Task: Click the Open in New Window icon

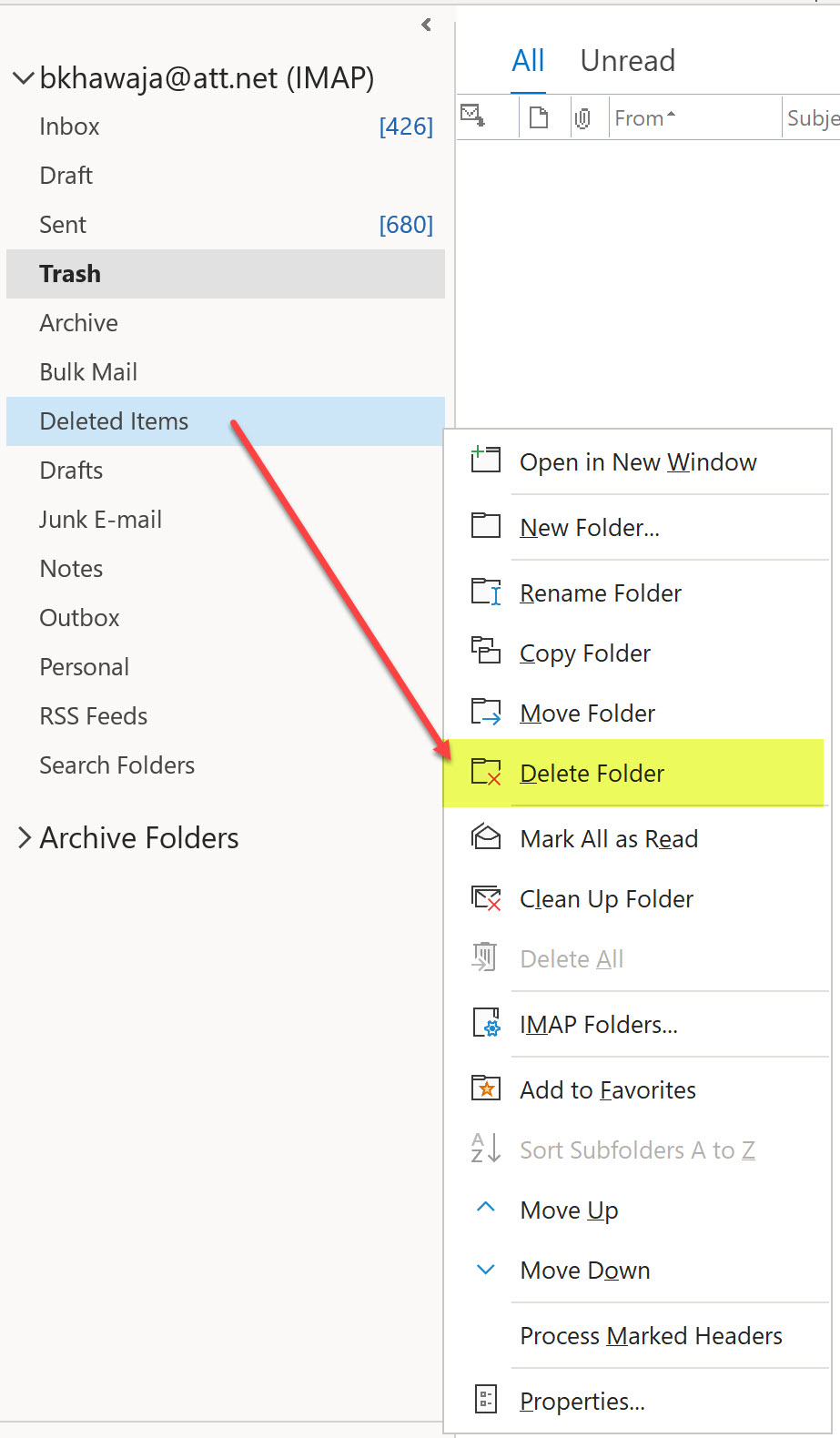Action: [486, 461]
